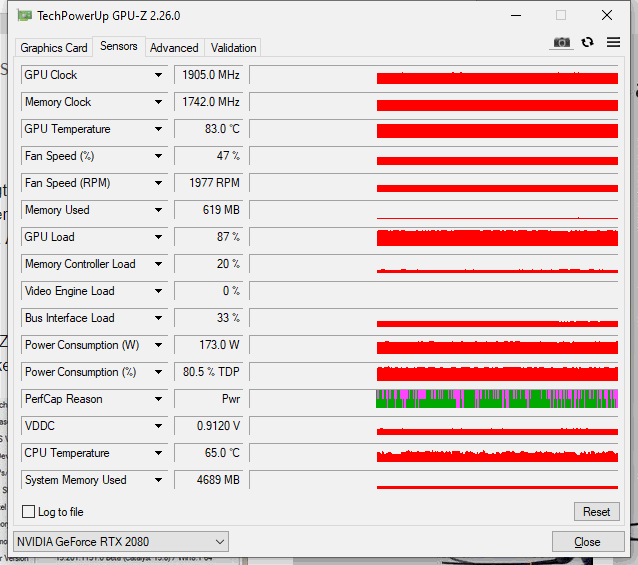
Task: Open the Fan Speed (%) sensor dropdown
Action: 158,156
